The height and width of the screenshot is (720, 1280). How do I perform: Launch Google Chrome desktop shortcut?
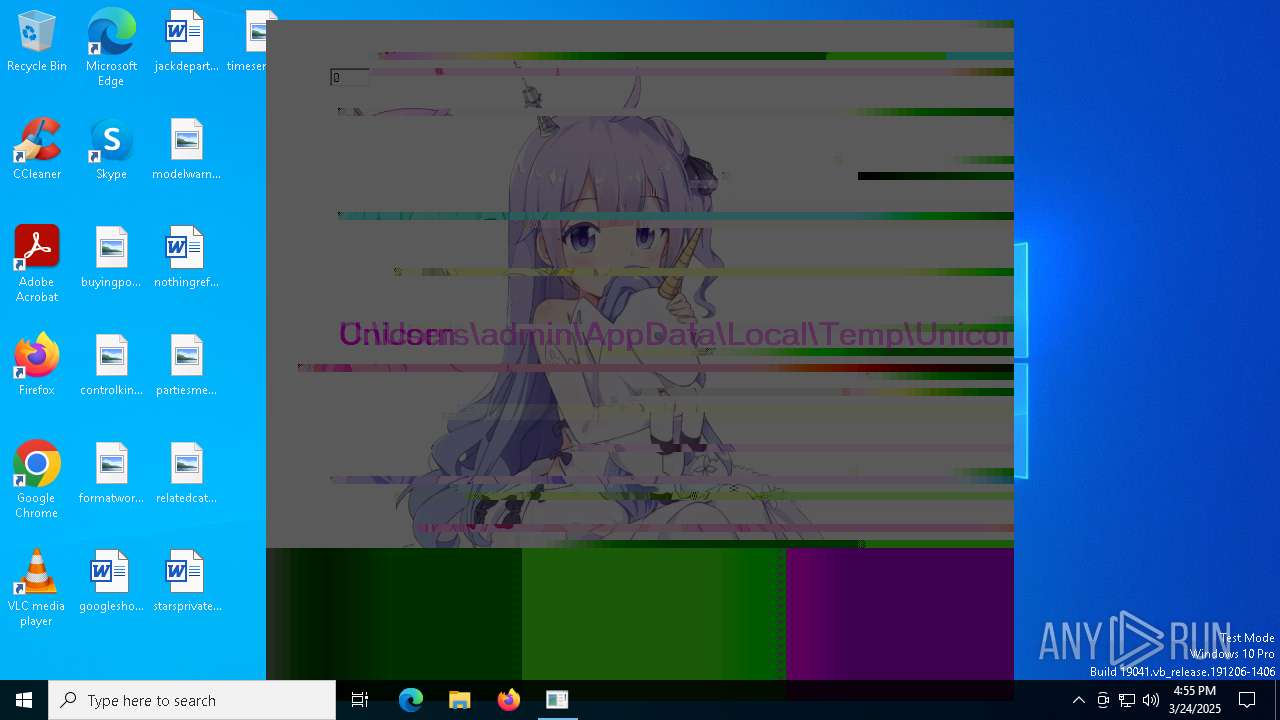pyautogui.click(x=37, y=480)
